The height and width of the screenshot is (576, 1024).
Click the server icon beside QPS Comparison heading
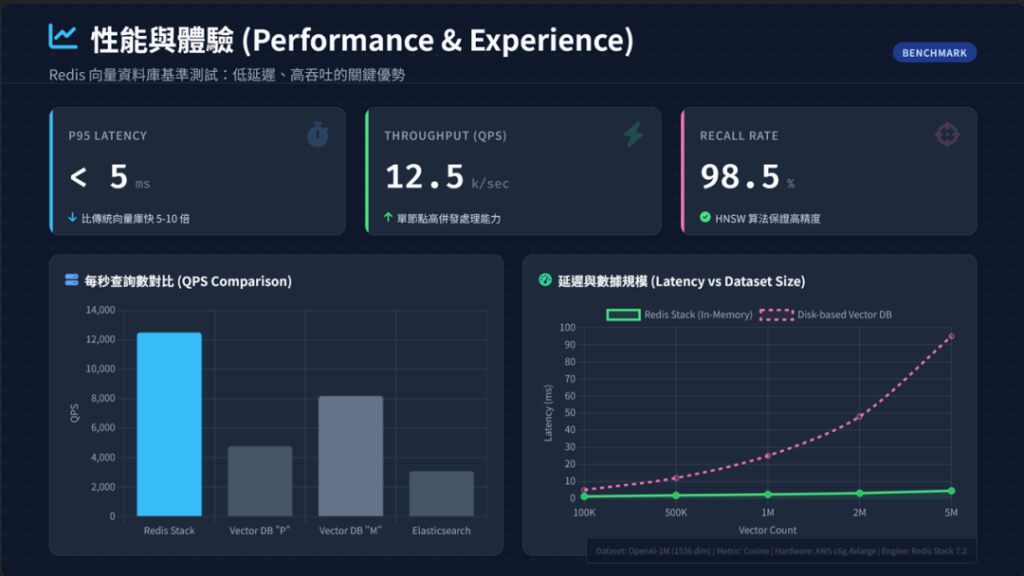tap(72, 281)
